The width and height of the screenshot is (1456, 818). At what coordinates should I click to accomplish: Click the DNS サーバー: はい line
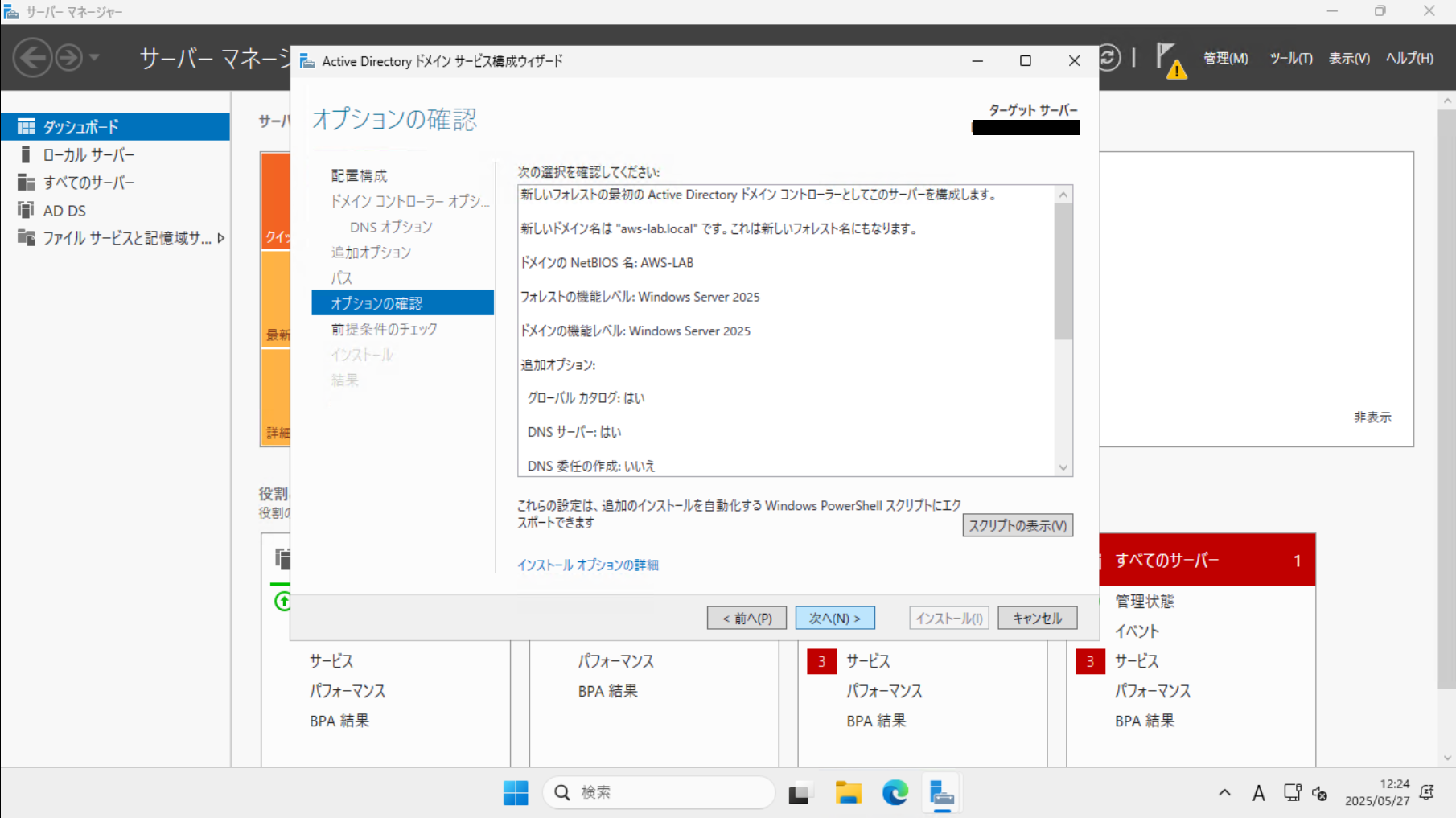574,432
